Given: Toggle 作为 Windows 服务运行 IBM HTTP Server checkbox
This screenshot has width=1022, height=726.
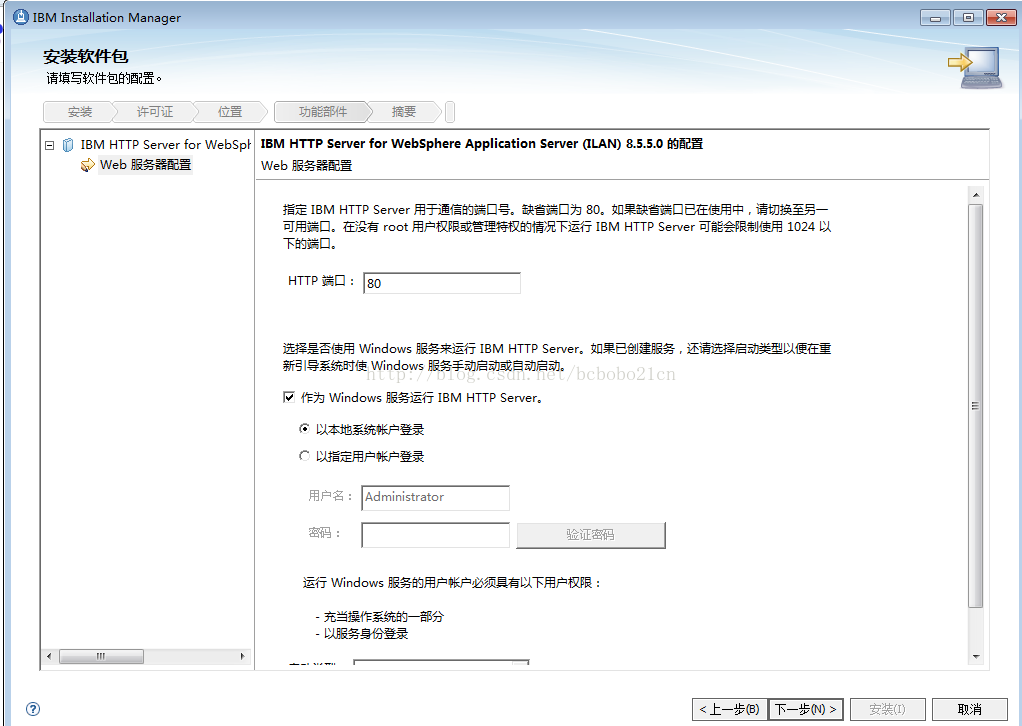Looking at the screenshot, I should tap(289, 397).
